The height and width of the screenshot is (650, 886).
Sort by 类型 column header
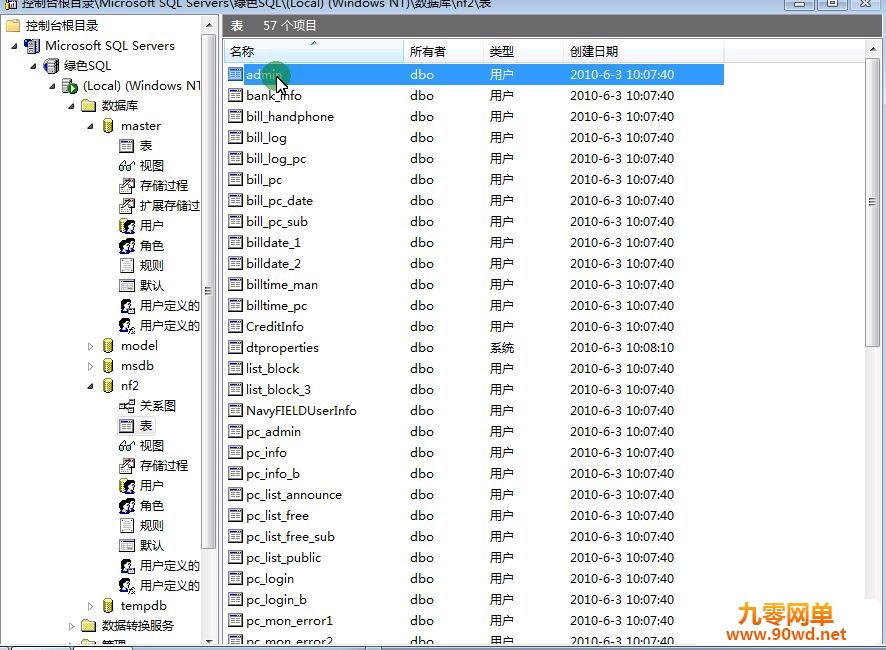point(523,51)
